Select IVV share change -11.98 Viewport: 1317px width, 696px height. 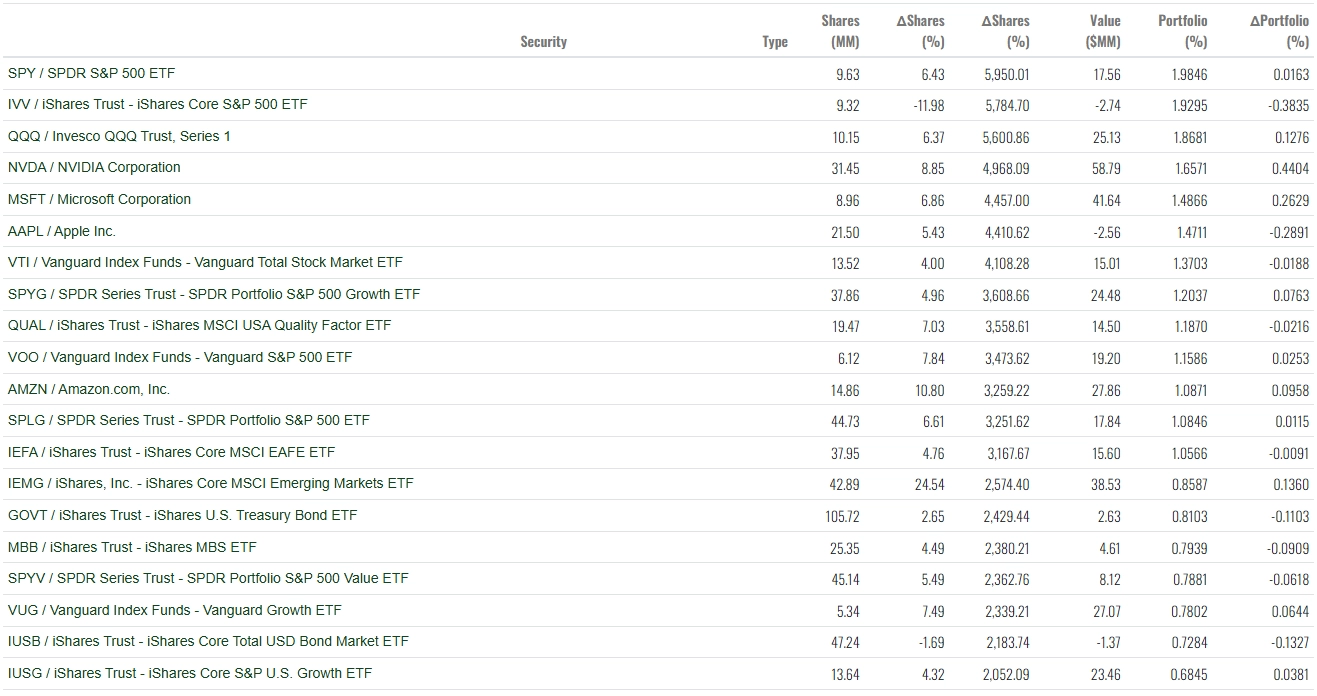tap(929, 105)
